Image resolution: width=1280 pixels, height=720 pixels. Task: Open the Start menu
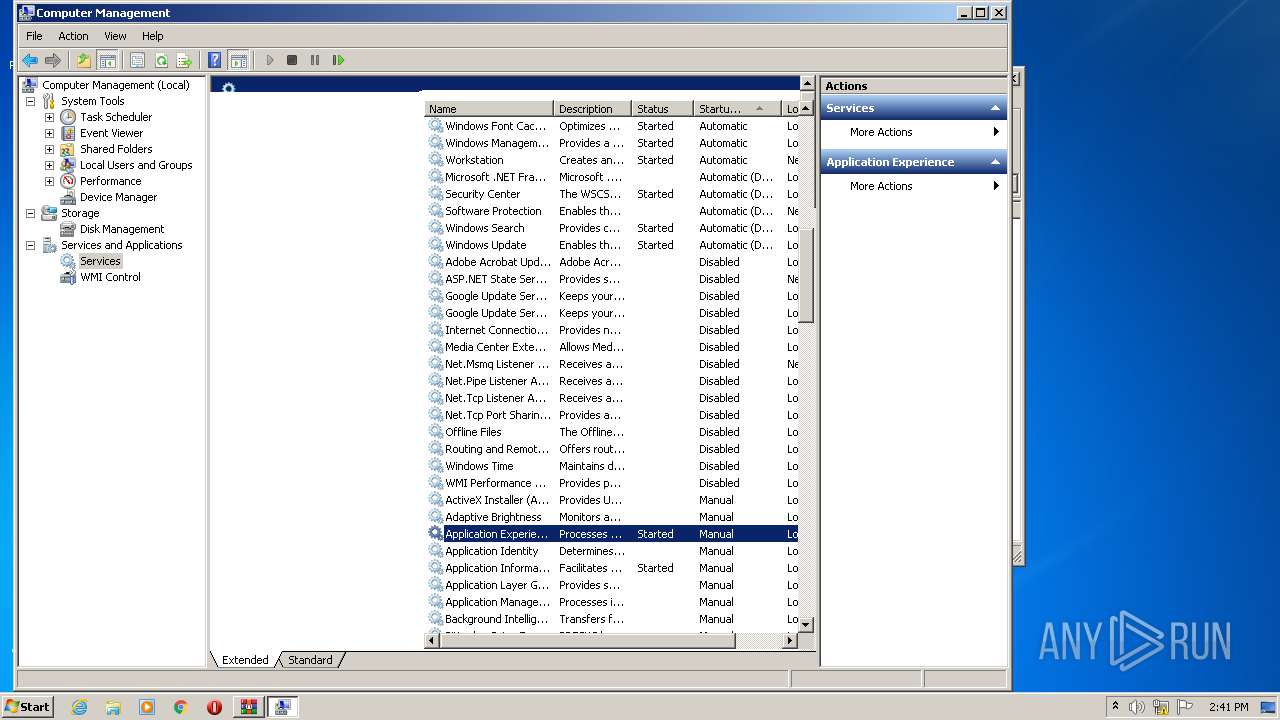[x=28, y=706]
